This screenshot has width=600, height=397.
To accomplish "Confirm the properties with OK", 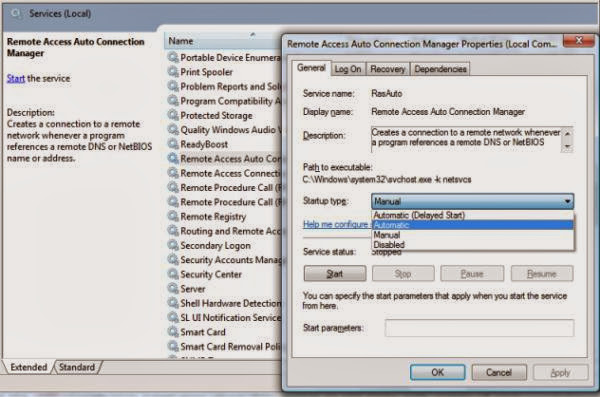I will click(438, 372).
